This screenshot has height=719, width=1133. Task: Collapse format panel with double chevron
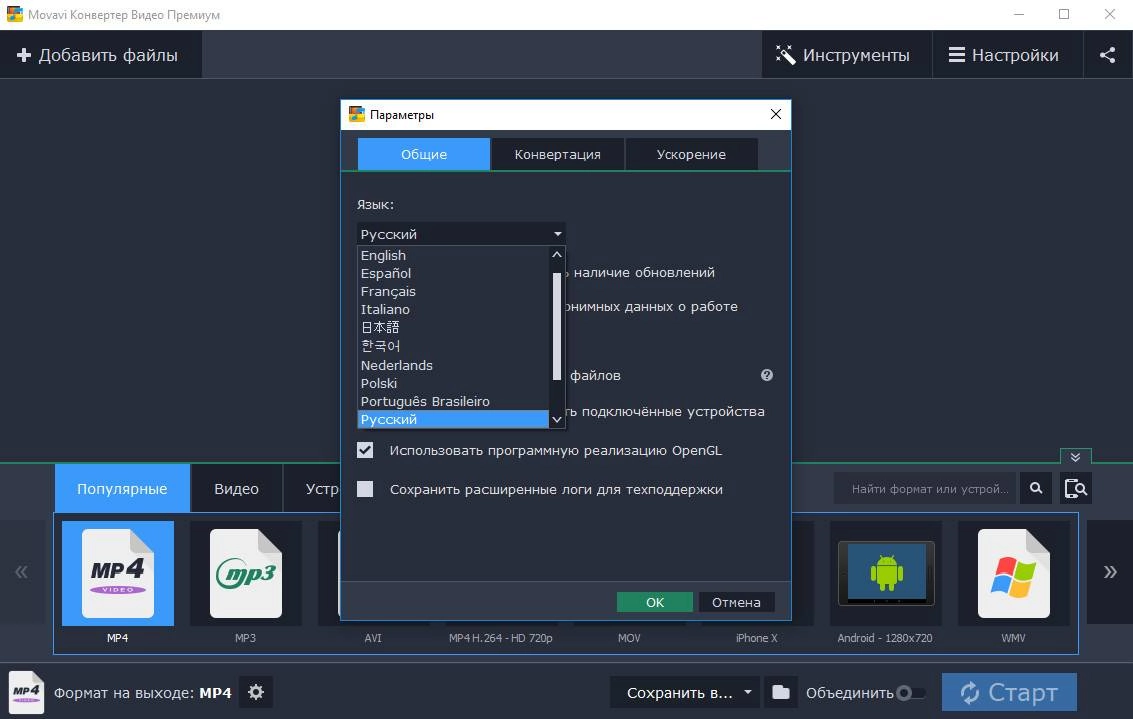tap(1075, 457)
